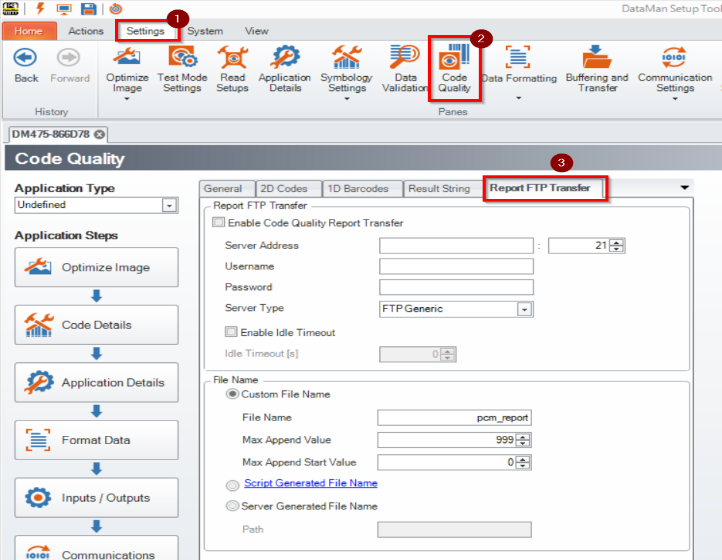The height and width of the screenshot is (560, 722).
Task: Open the 2D Codes tab
Action: 287,189
